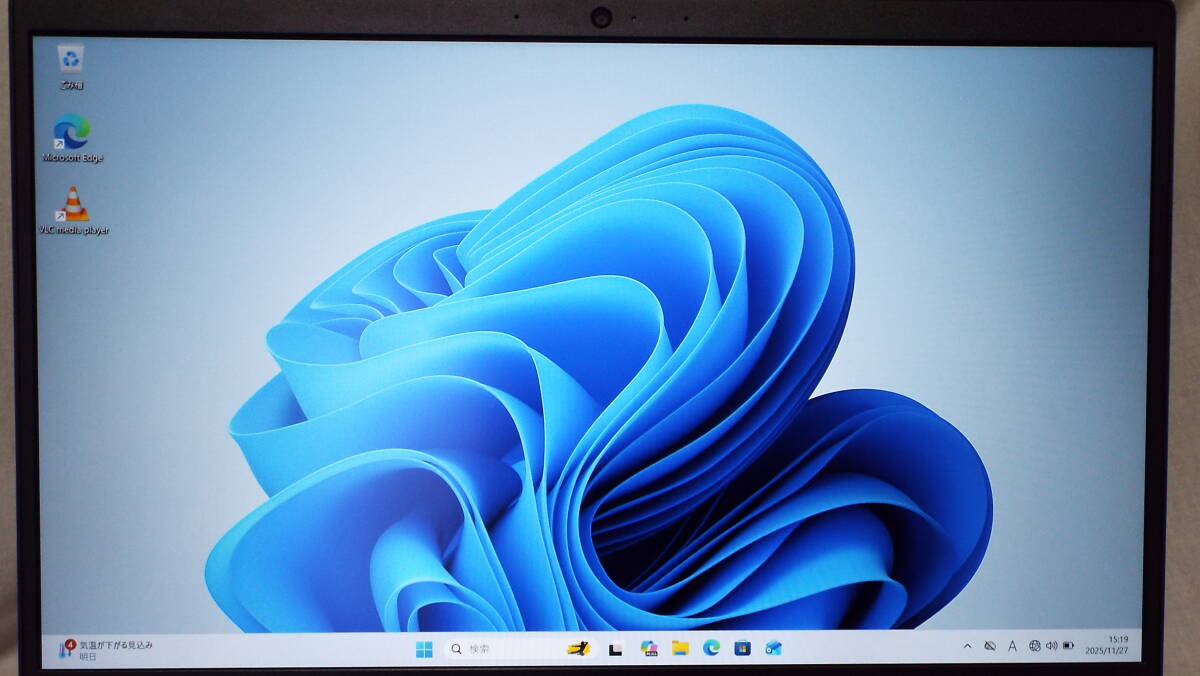1200x676 pixels.
Task: Open File Explorer from the taskbar
Action: pos(680,648)
